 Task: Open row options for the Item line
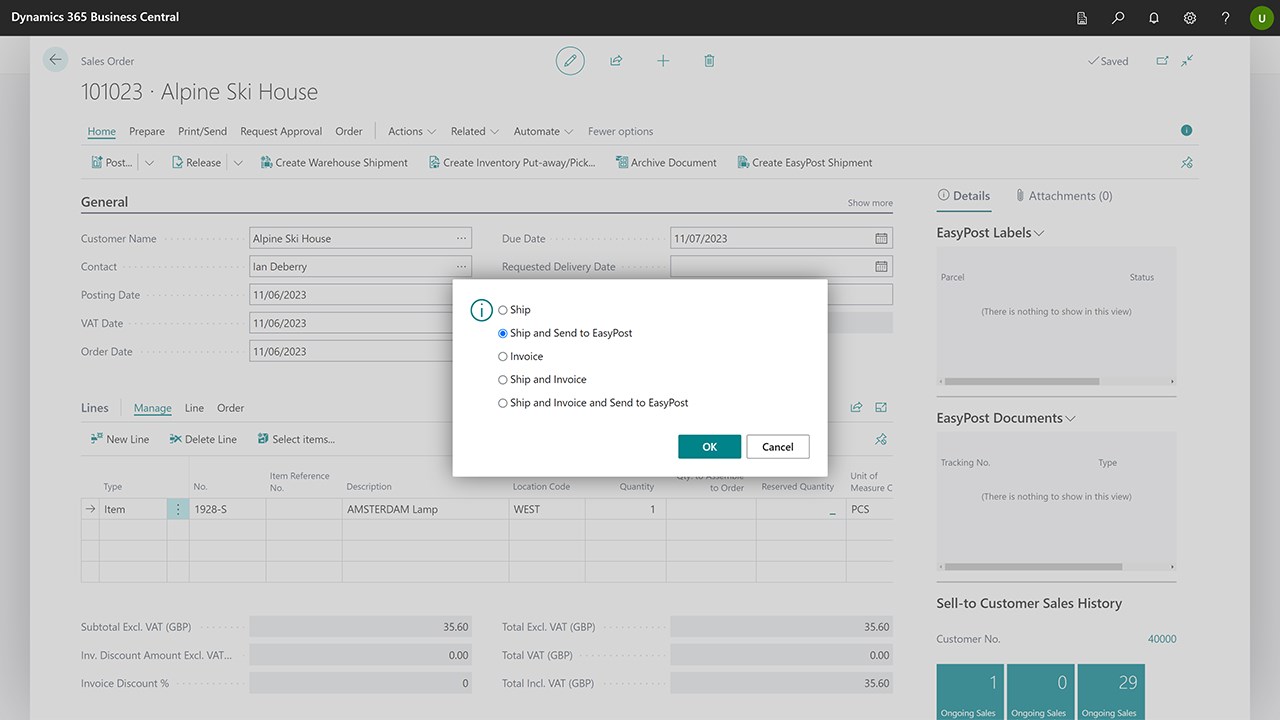click(178, 509)
